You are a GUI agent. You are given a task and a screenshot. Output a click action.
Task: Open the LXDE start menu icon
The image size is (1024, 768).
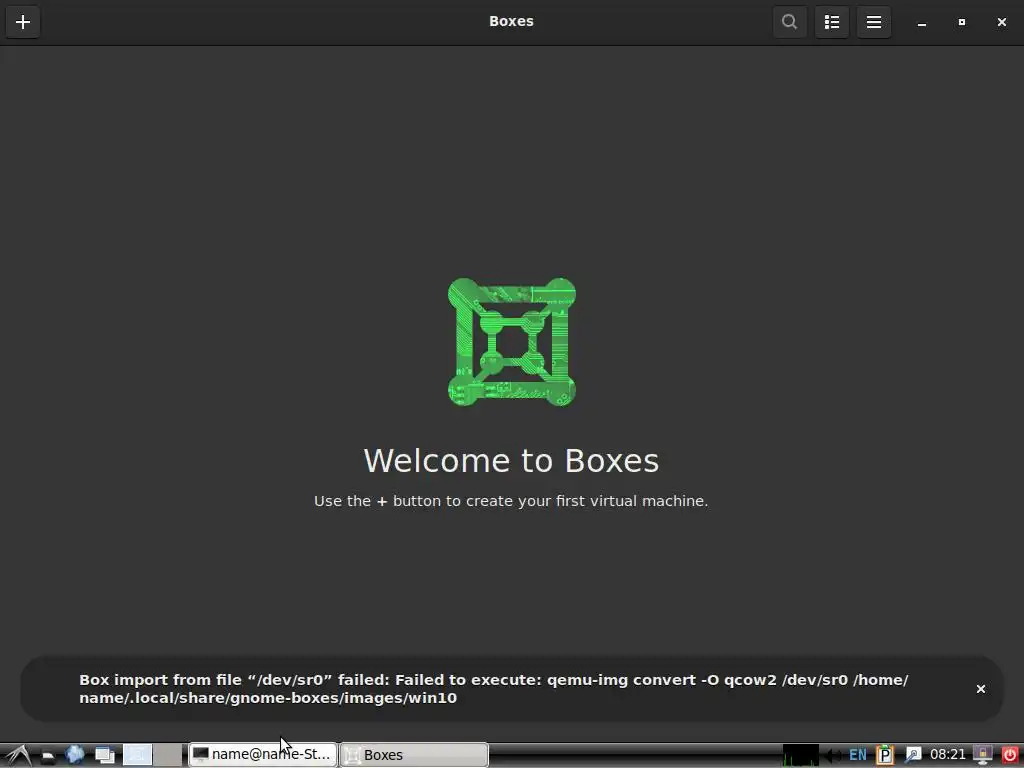click(x=18, y=755)
